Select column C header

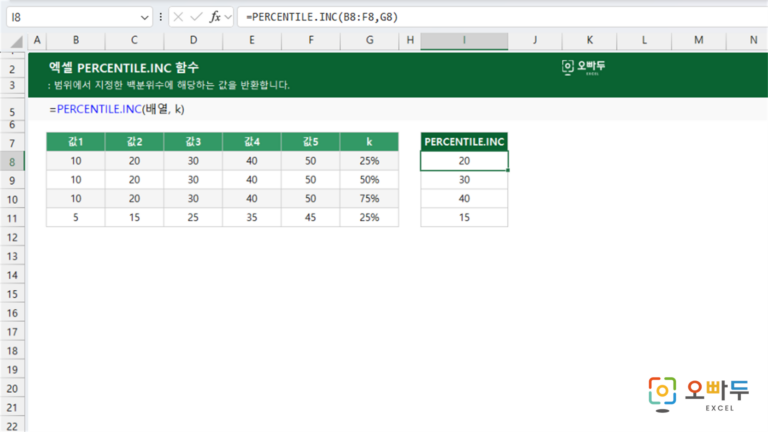pyautogui.click(x=134, y=41)
